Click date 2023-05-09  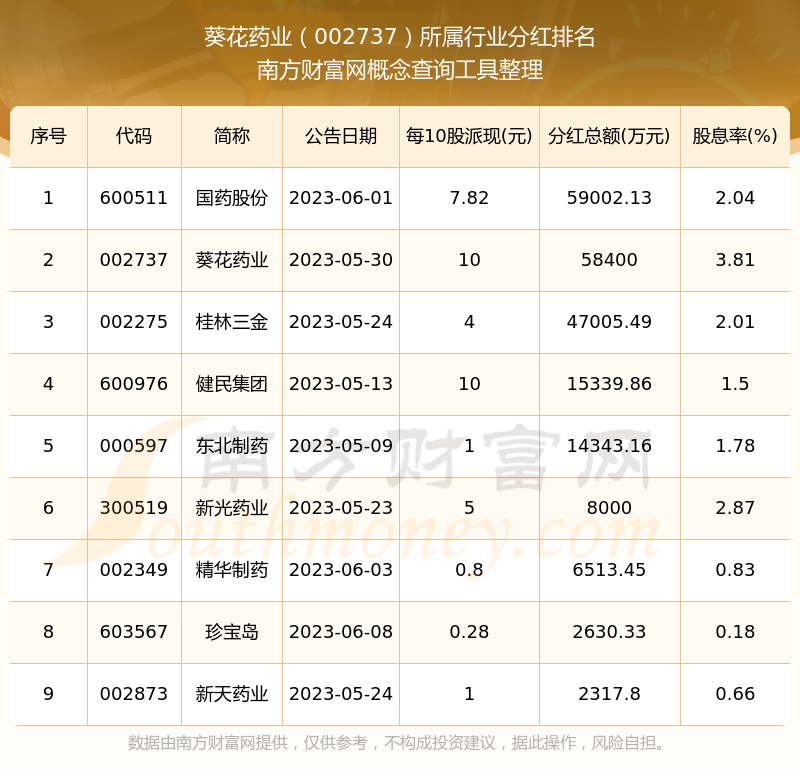[341, 446]
